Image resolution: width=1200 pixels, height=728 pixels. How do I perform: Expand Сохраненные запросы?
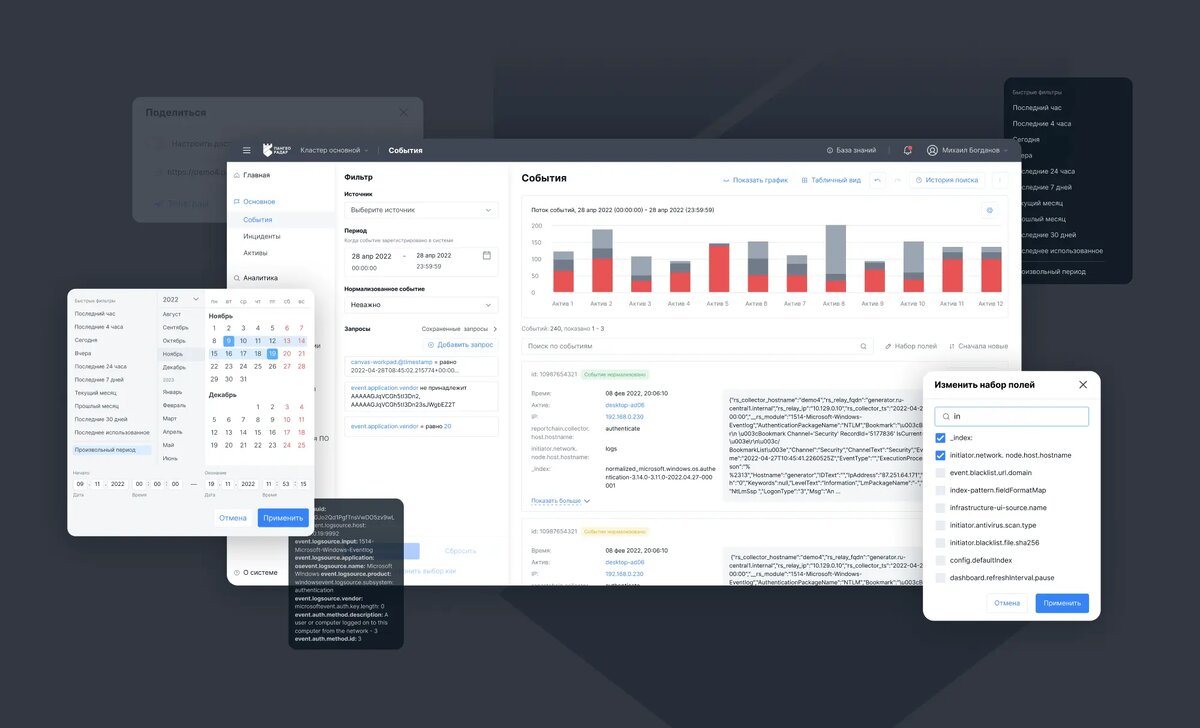[459, 328]
